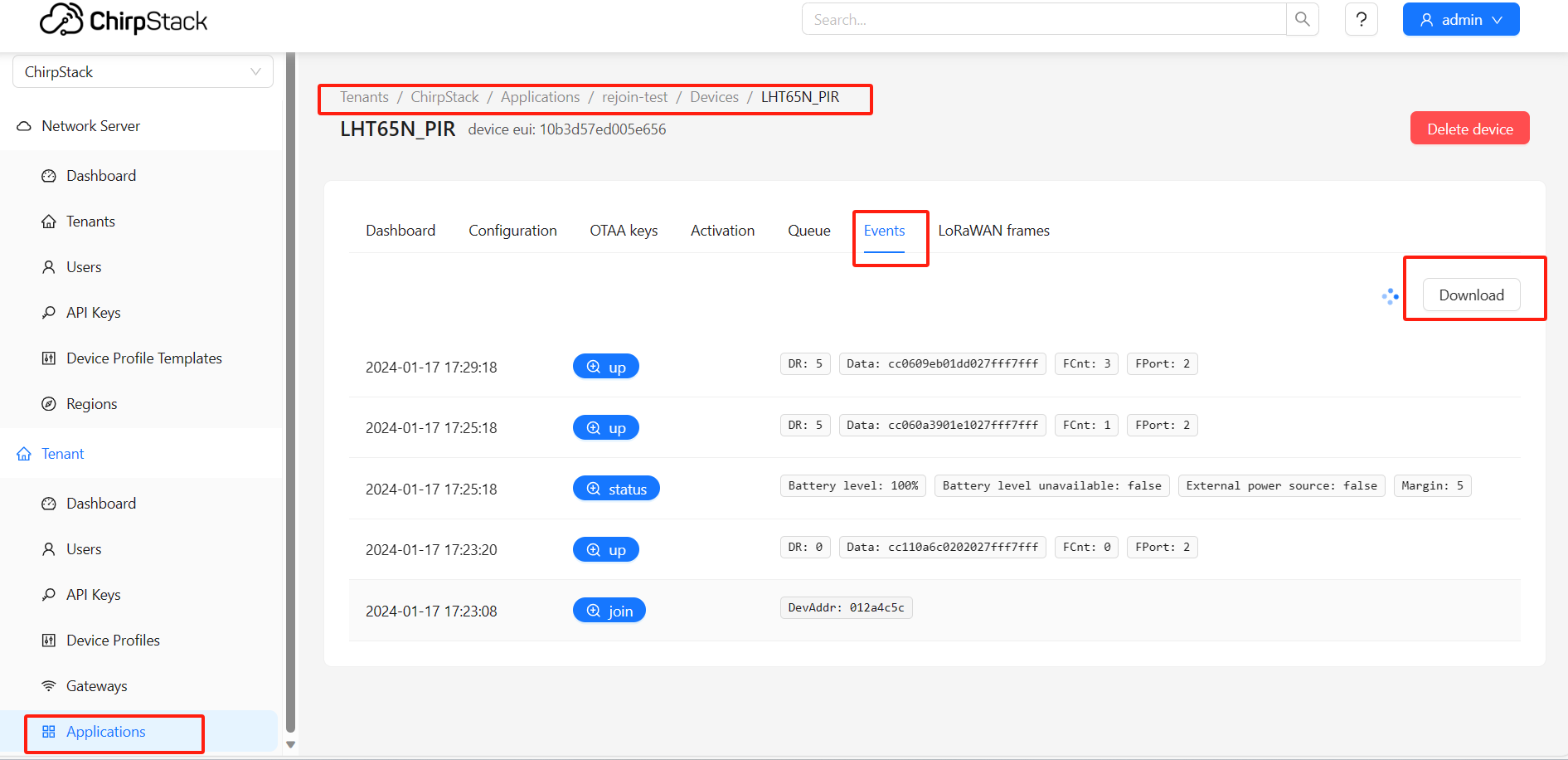The image size is (1568, 760).
Task: Click Network Server API Keys icon
Action: coord(49,313)
